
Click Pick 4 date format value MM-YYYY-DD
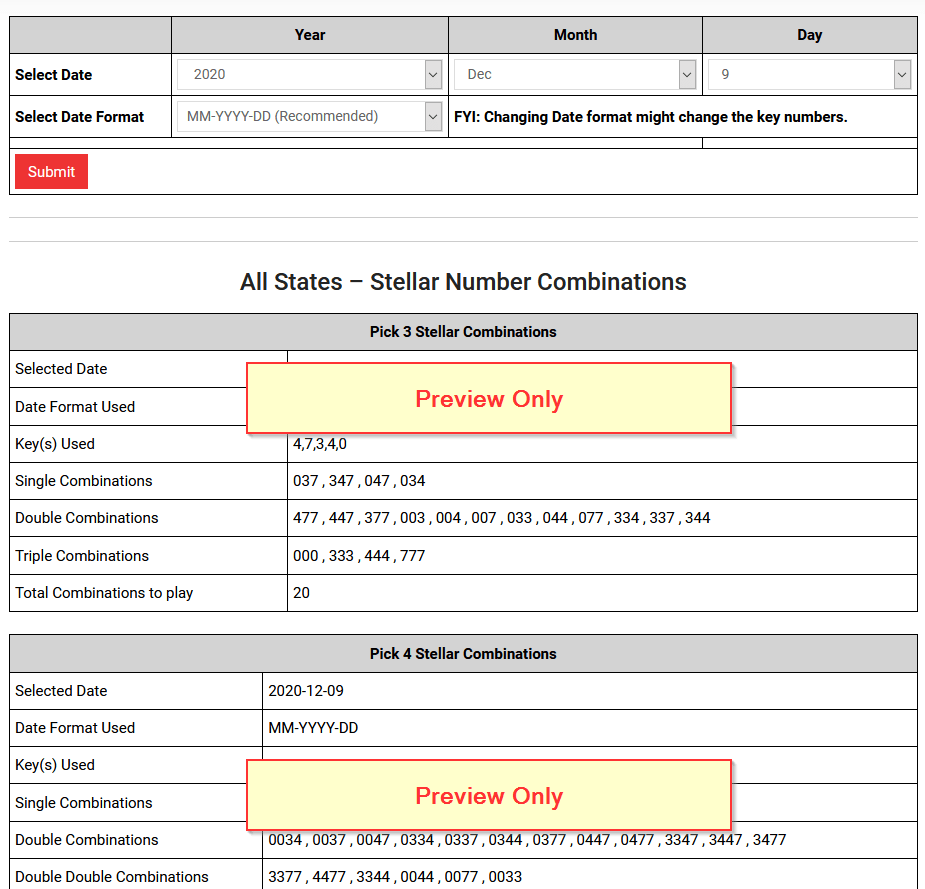313,728
